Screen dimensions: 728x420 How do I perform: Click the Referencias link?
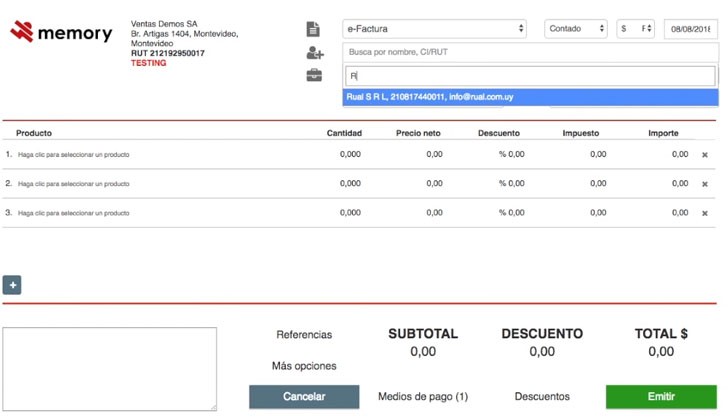304,335
